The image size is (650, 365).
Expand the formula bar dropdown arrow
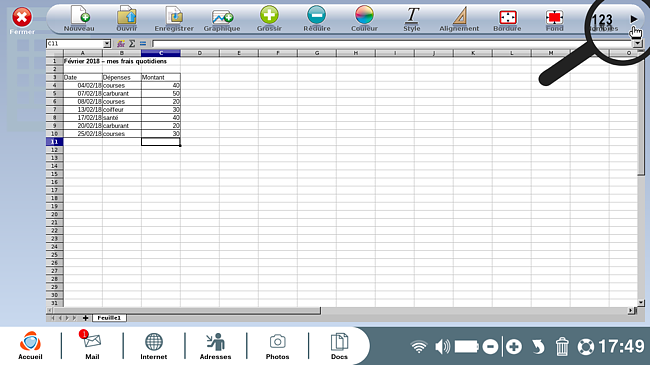point(637,44)
